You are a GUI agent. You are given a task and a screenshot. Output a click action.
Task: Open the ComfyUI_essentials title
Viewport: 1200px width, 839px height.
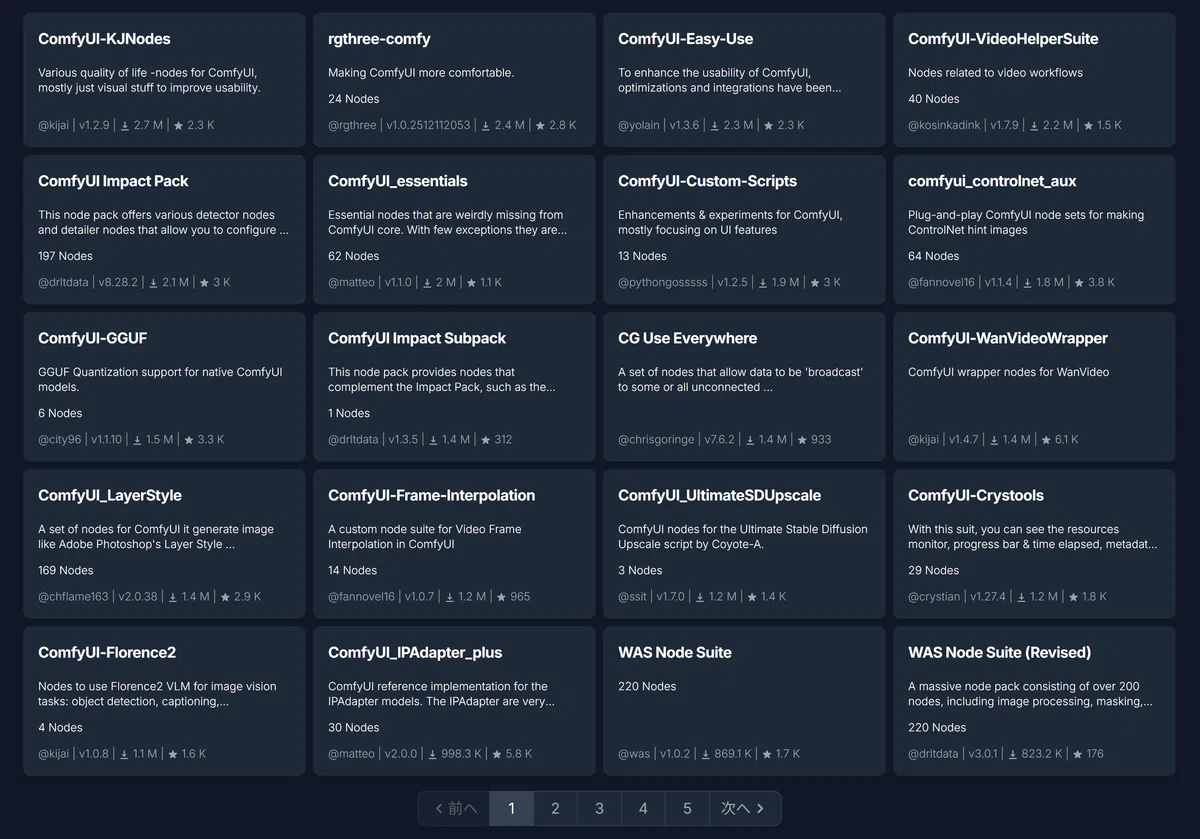(398, 181)
